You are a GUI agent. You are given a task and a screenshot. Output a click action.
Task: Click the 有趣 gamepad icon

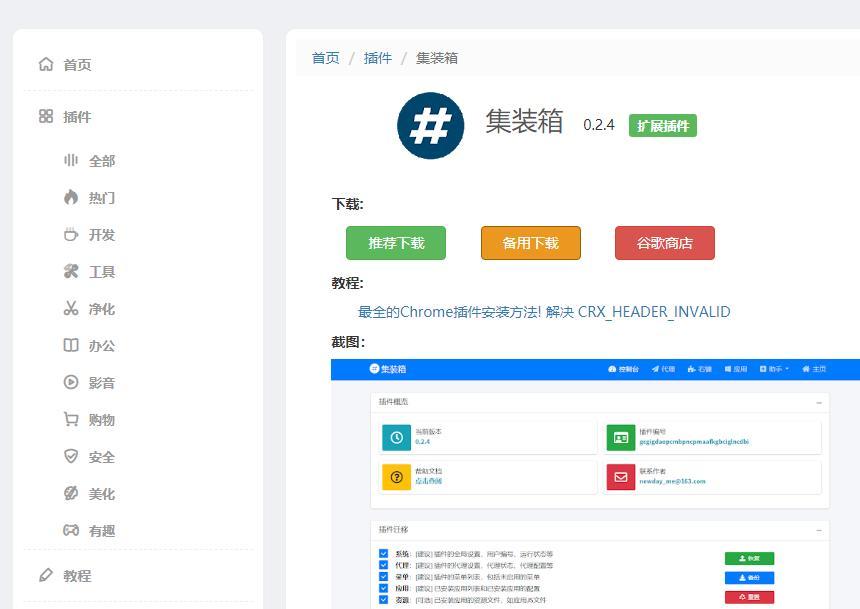(x=71, y=530)
